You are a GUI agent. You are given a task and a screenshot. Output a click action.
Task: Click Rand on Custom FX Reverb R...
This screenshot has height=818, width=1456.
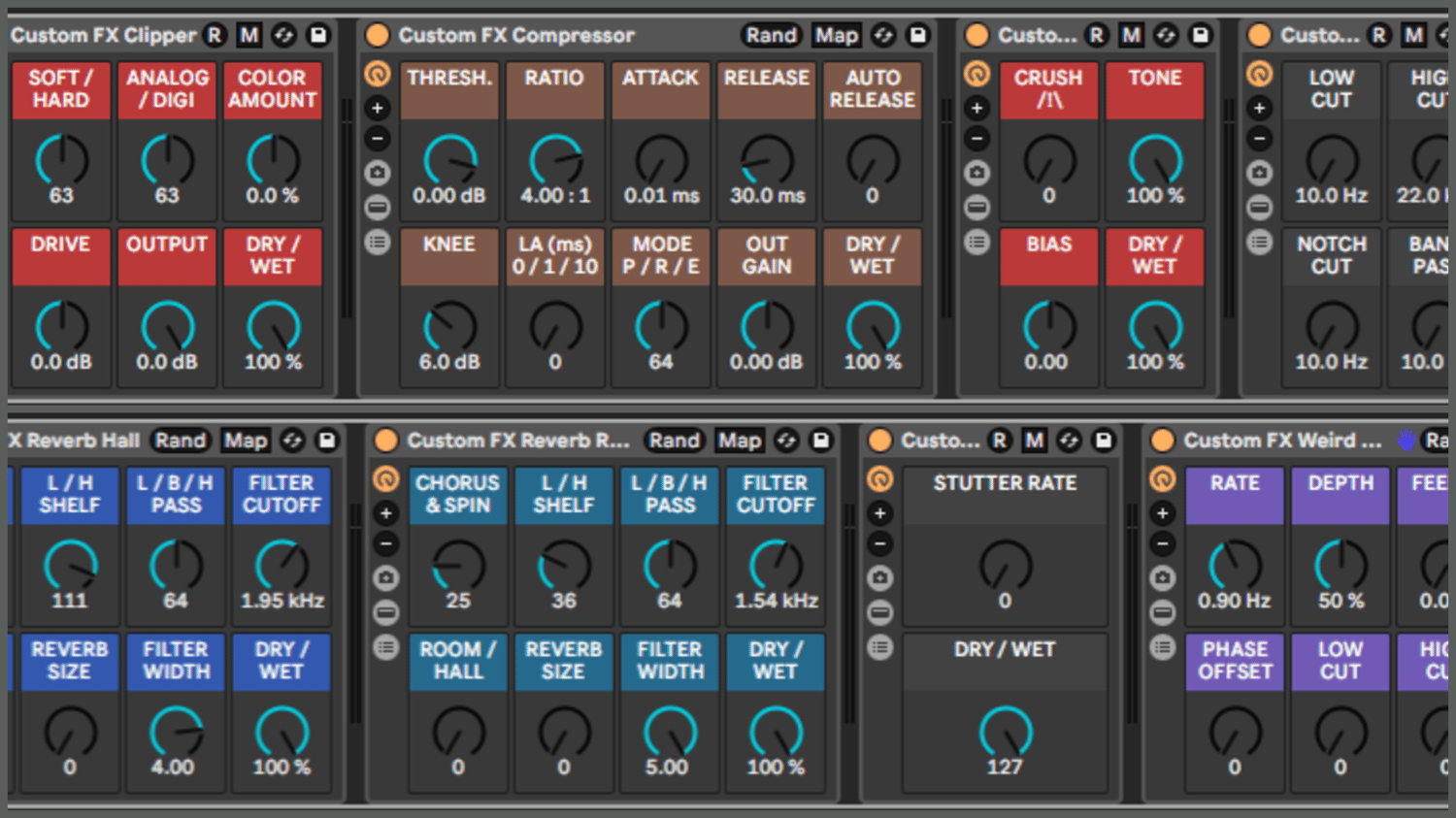[x=675, y=441]
